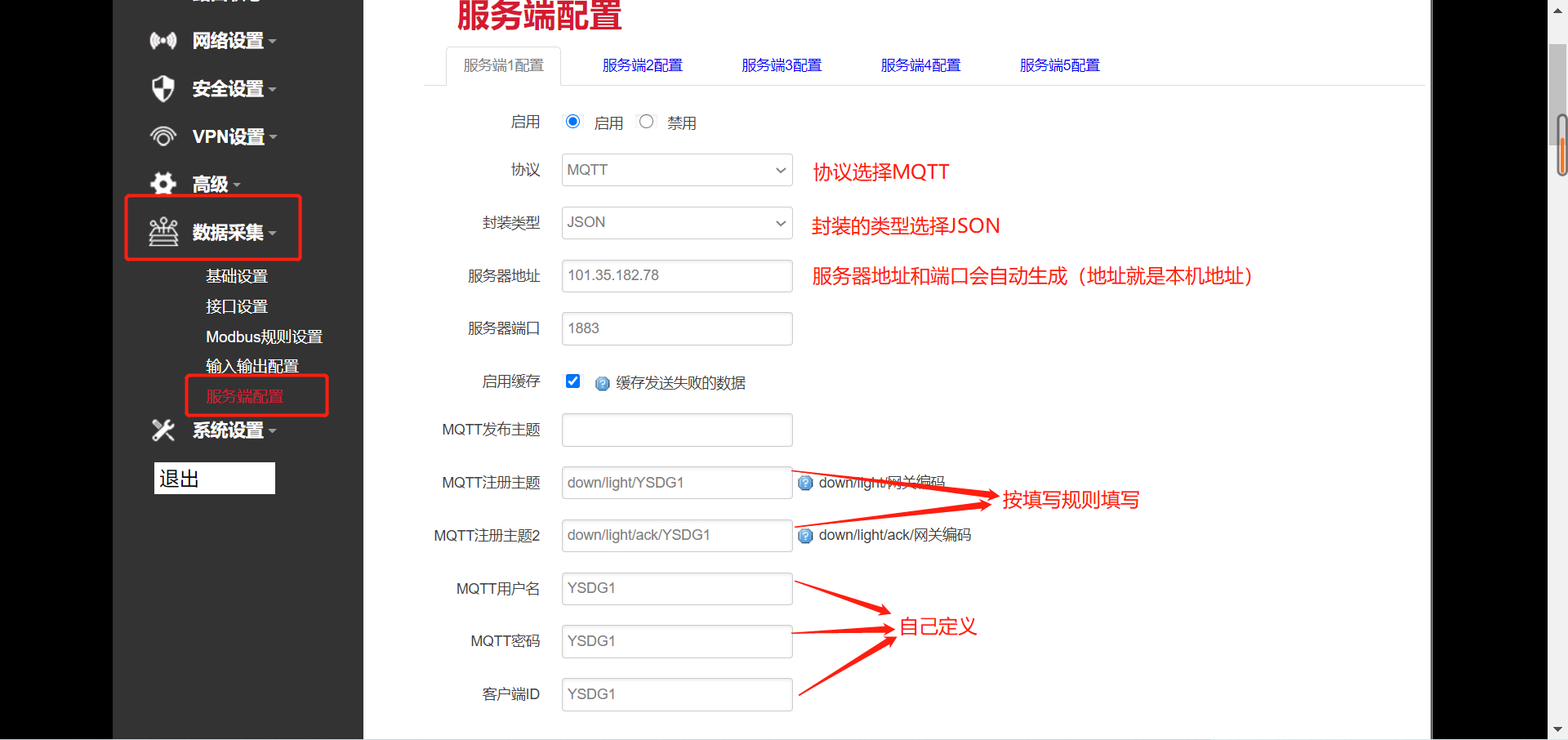Image resolution: width=1568 pixels, height=740 pixels.
Task: Click the 退出 logout button
Action: point(214,478)
